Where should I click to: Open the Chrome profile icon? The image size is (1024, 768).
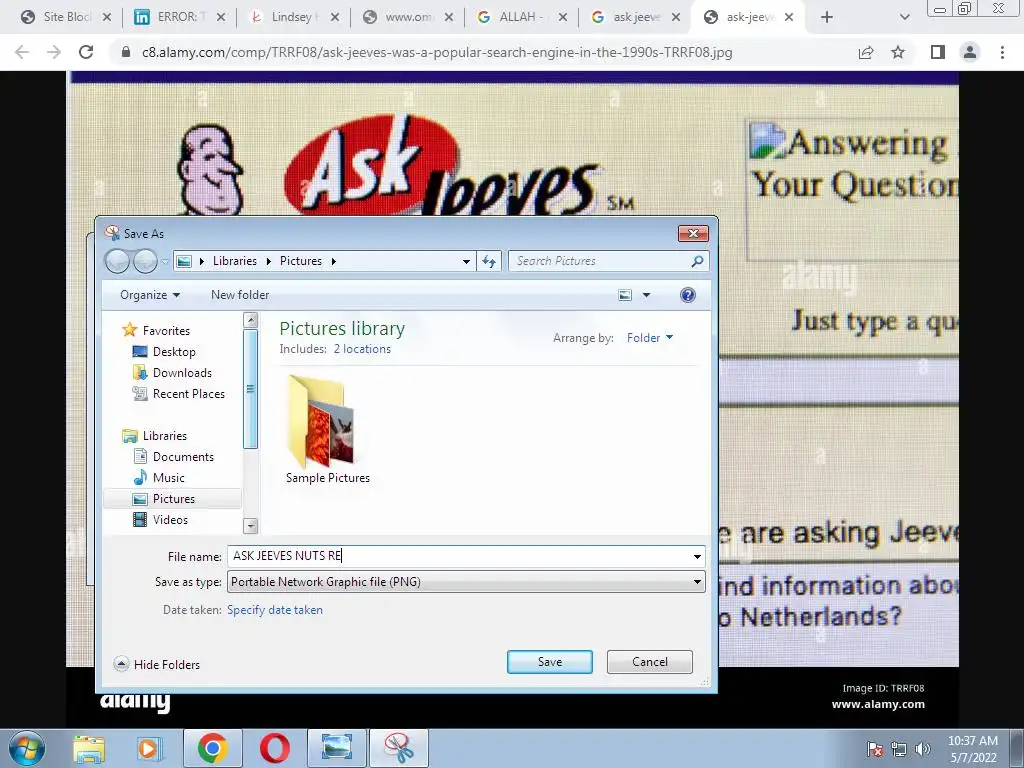click(970, 52)
